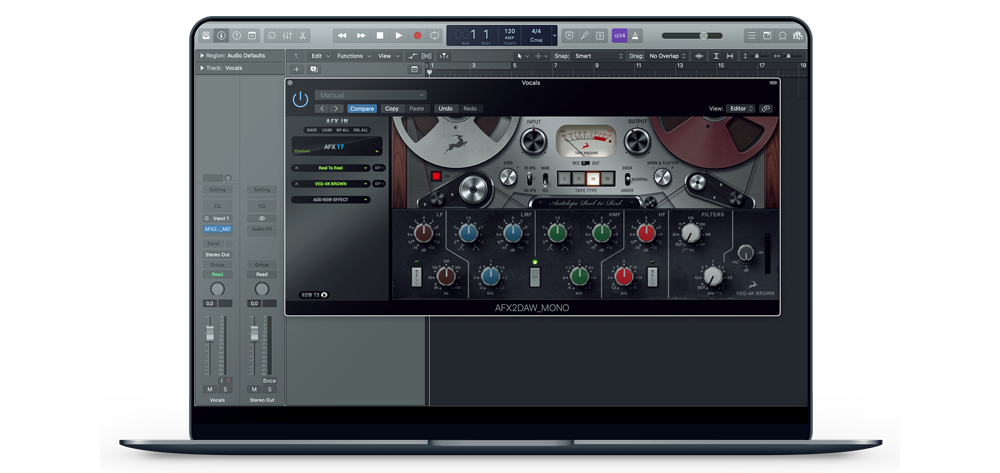
Task: Solo the Stereo Out channel strip
Action: coord(269,389)
